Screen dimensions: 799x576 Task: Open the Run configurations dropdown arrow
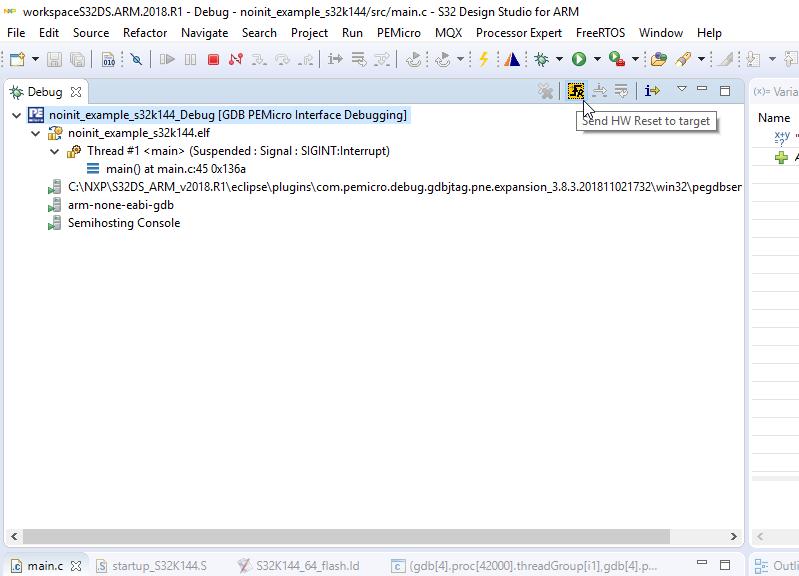[597, 60]
